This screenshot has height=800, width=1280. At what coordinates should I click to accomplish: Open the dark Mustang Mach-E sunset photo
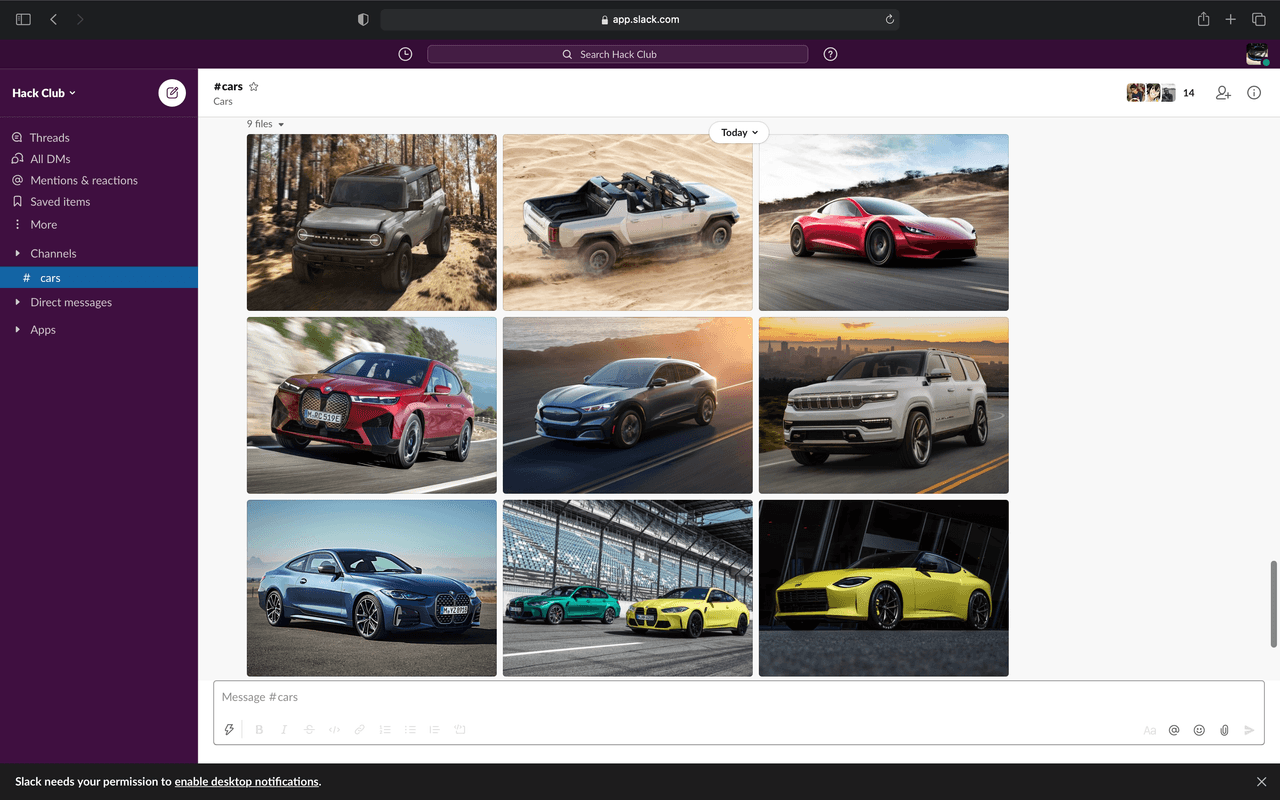[x=628, y=405]
